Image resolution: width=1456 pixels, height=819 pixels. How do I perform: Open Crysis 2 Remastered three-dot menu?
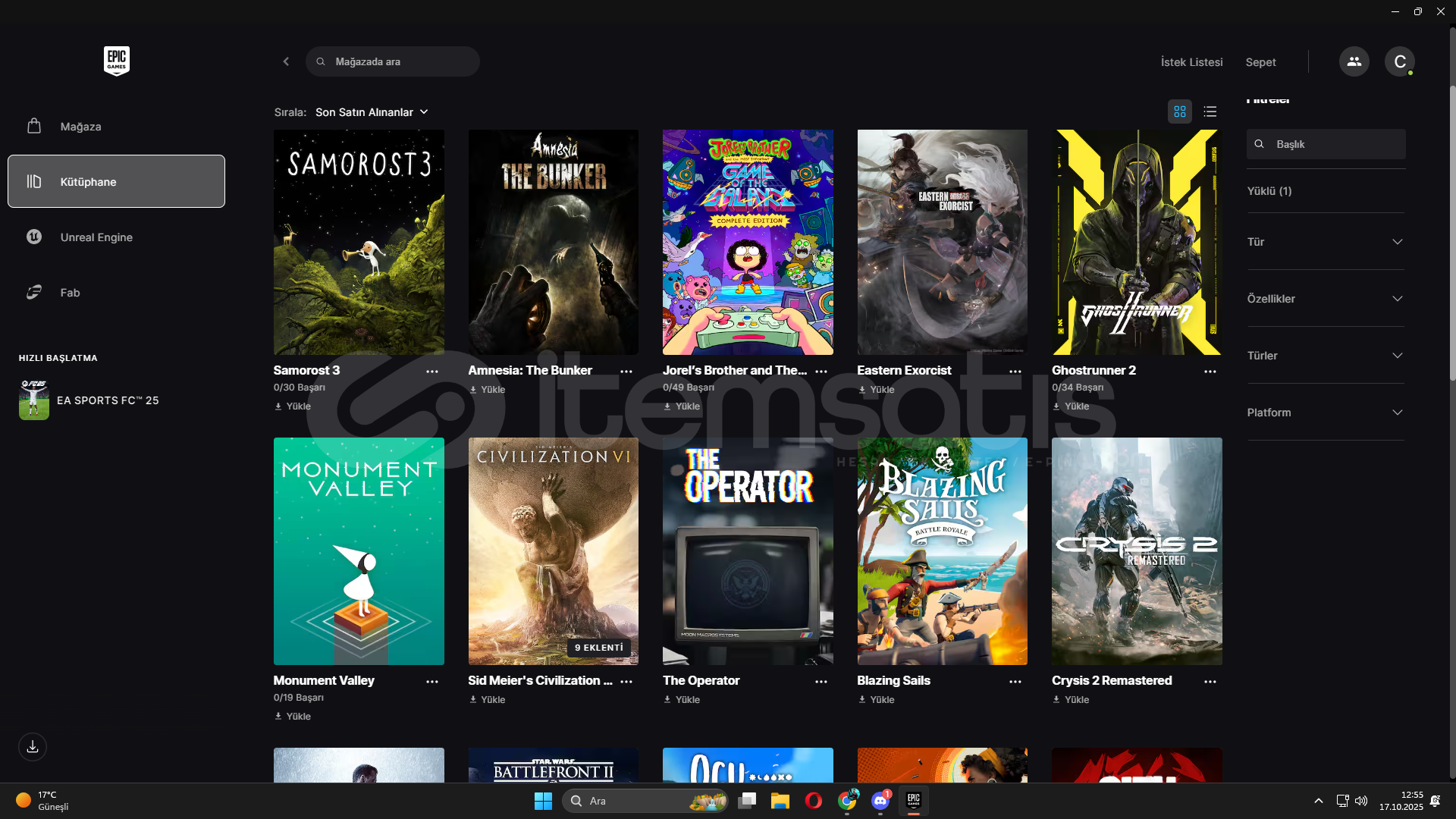click(x=1210, y=682)
